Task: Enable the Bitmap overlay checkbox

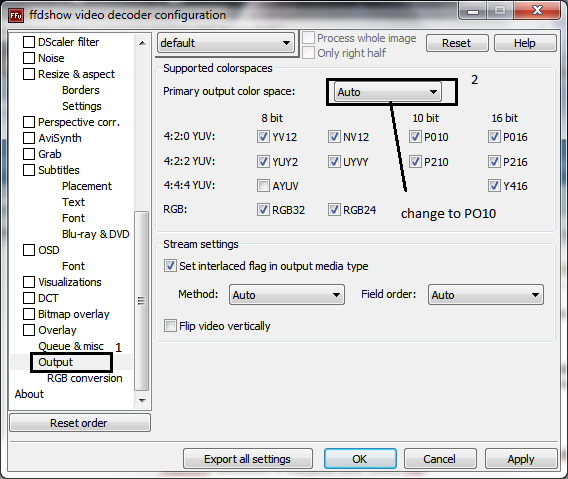Action: click(29, 314)
